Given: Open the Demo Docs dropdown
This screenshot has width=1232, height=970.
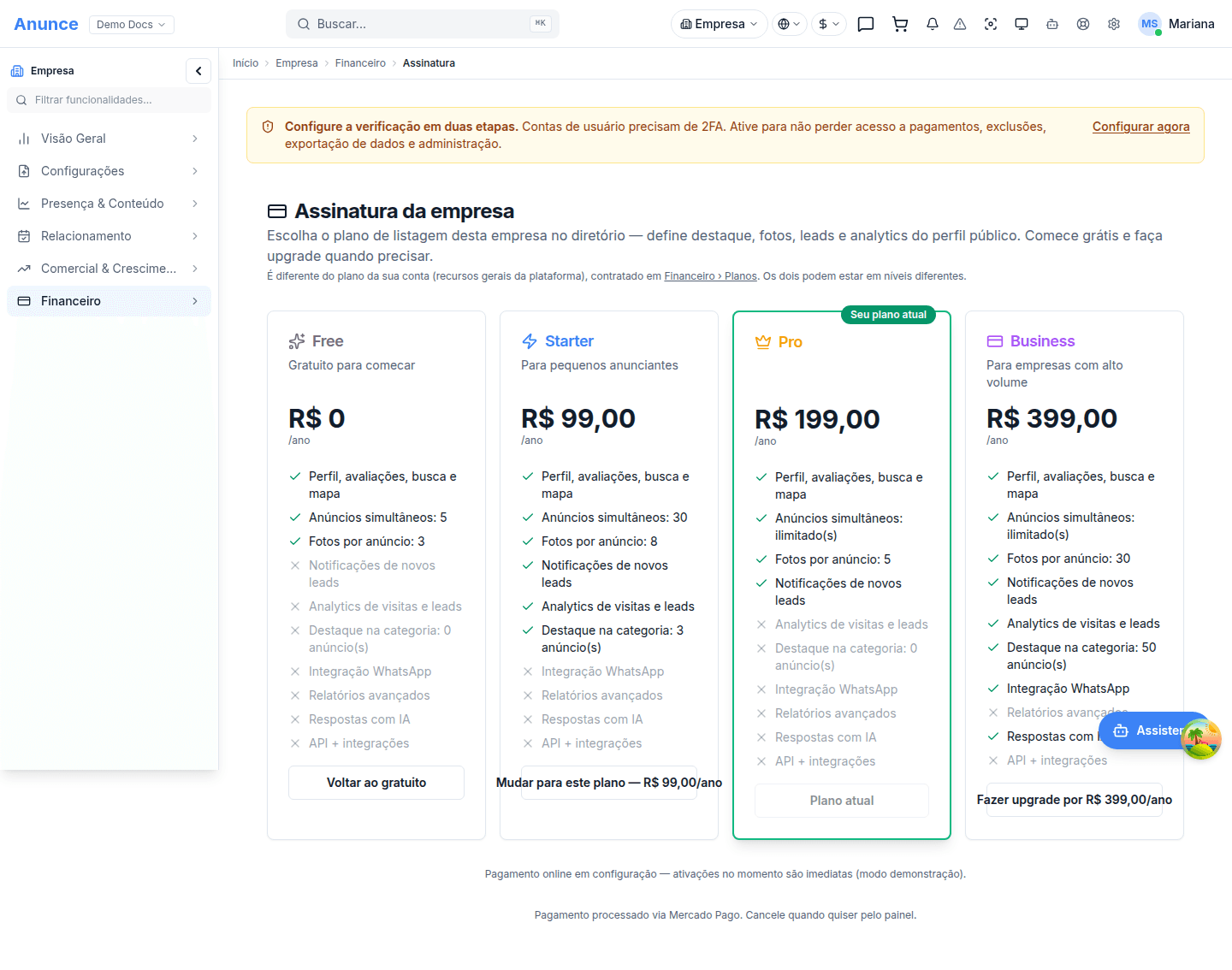Looking at the screenshot, I should click(x=131, y=24).
